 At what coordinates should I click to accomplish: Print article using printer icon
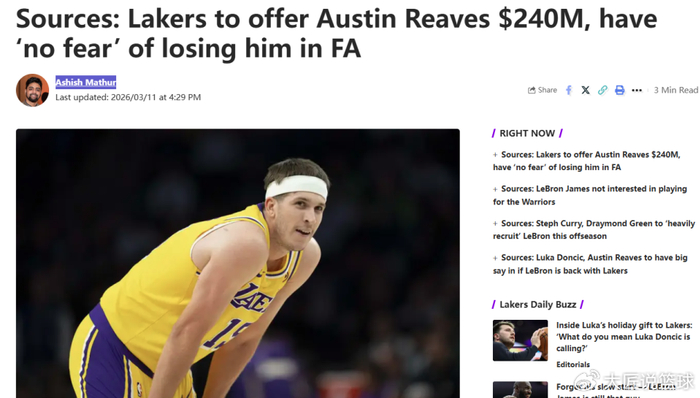click(x=620, y=90)
